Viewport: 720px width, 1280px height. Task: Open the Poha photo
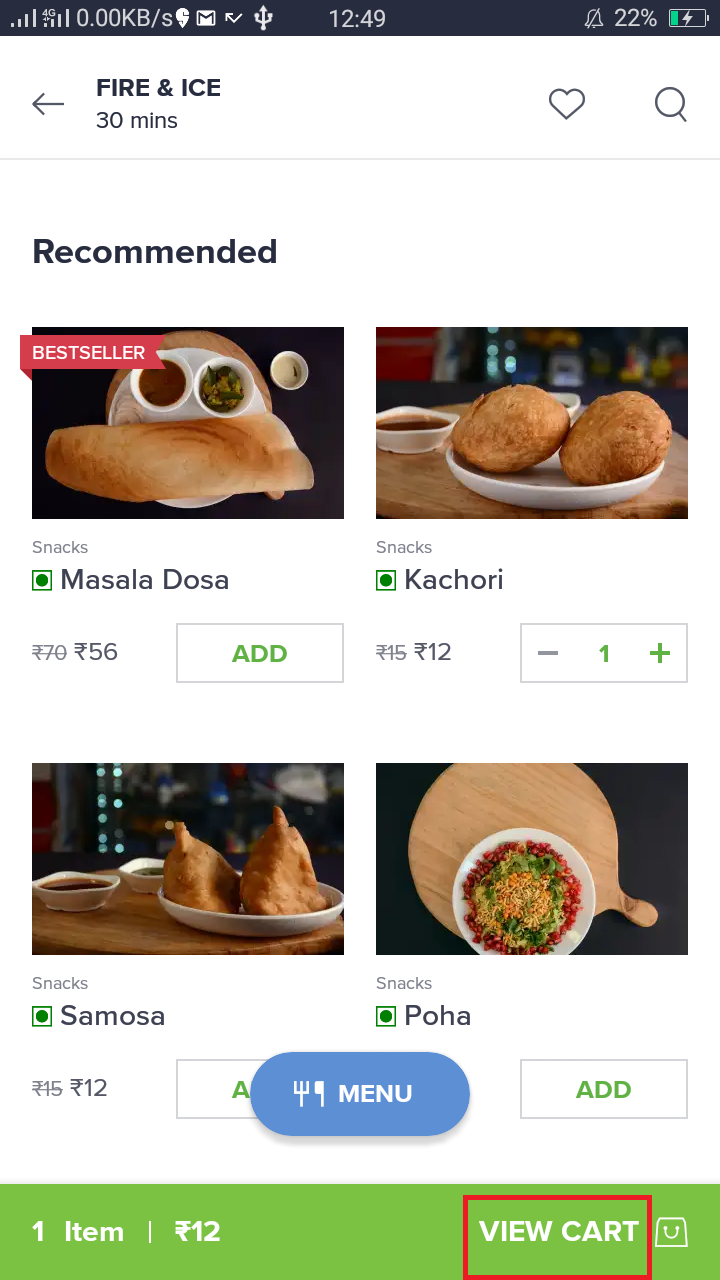click(532, 859)
